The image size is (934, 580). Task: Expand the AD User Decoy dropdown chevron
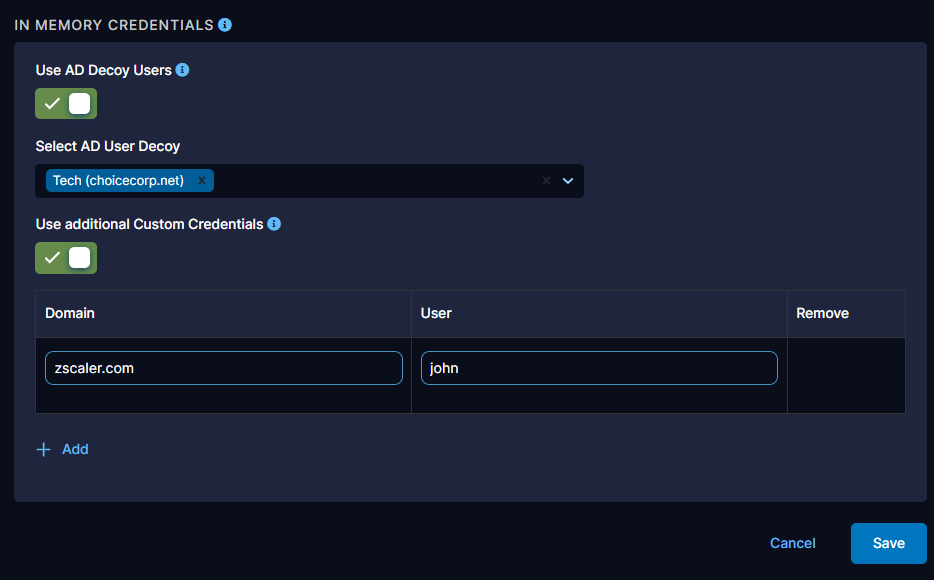tap(568, 181)
